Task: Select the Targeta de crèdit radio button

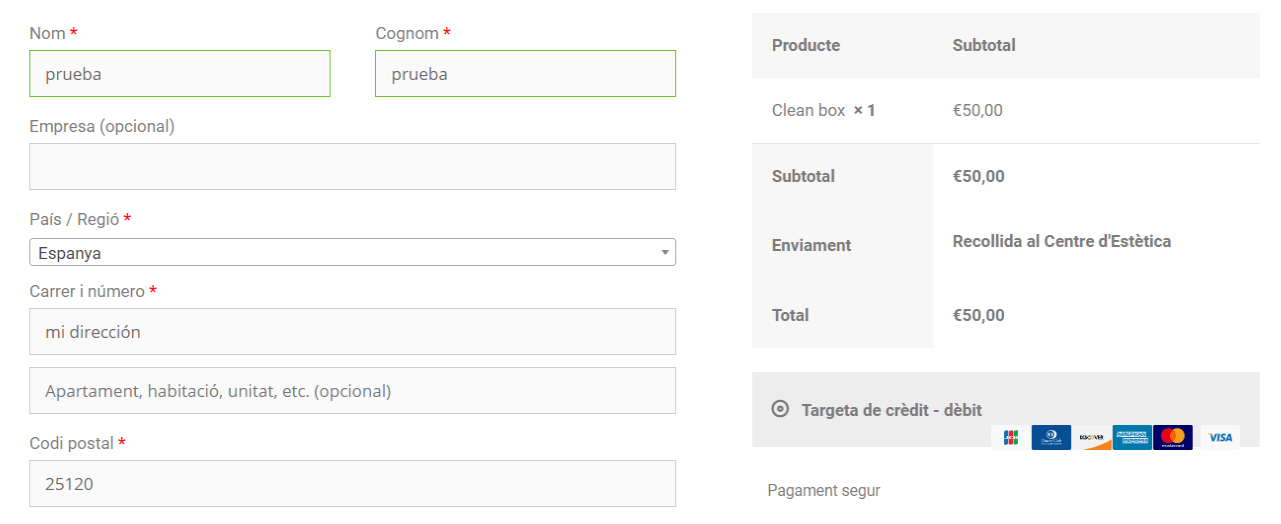Action: [x=780, y=409]
